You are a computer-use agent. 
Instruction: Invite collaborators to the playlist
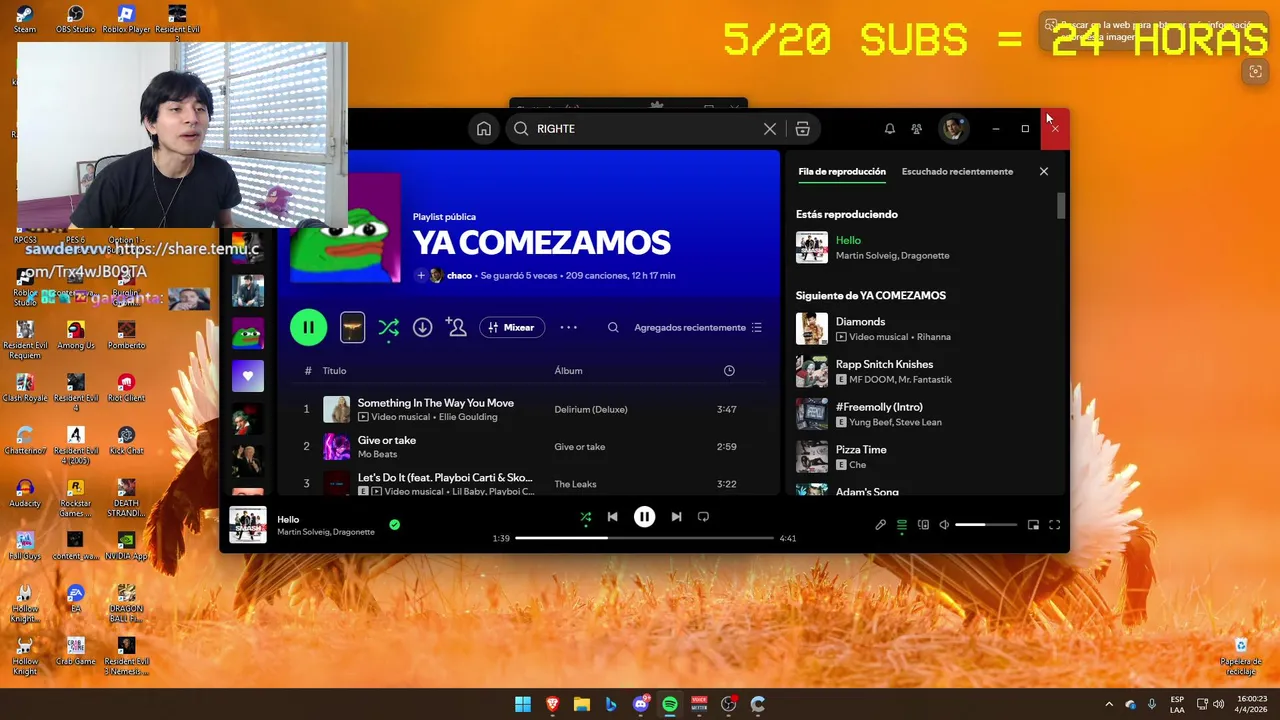(456, 327)
